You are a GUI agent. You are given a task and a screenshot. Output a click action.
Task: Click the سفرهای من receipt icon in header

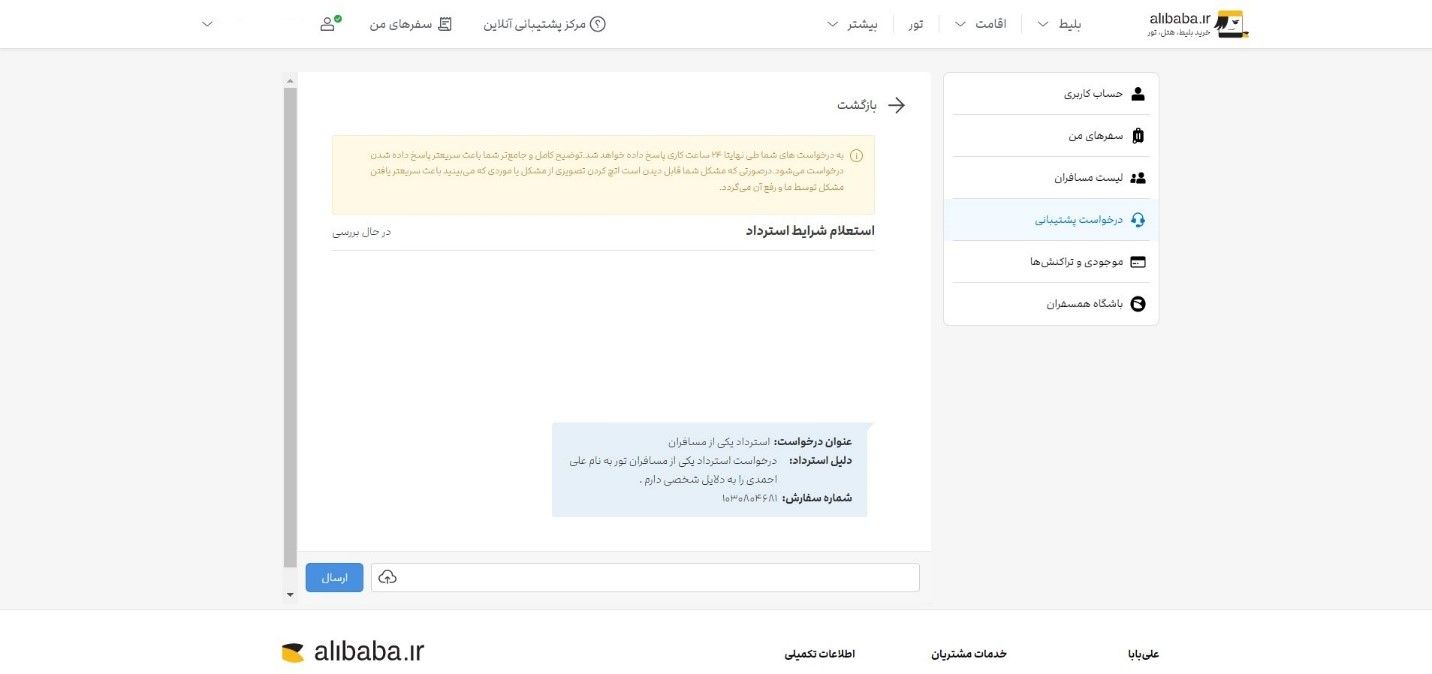tap(445, 24)
